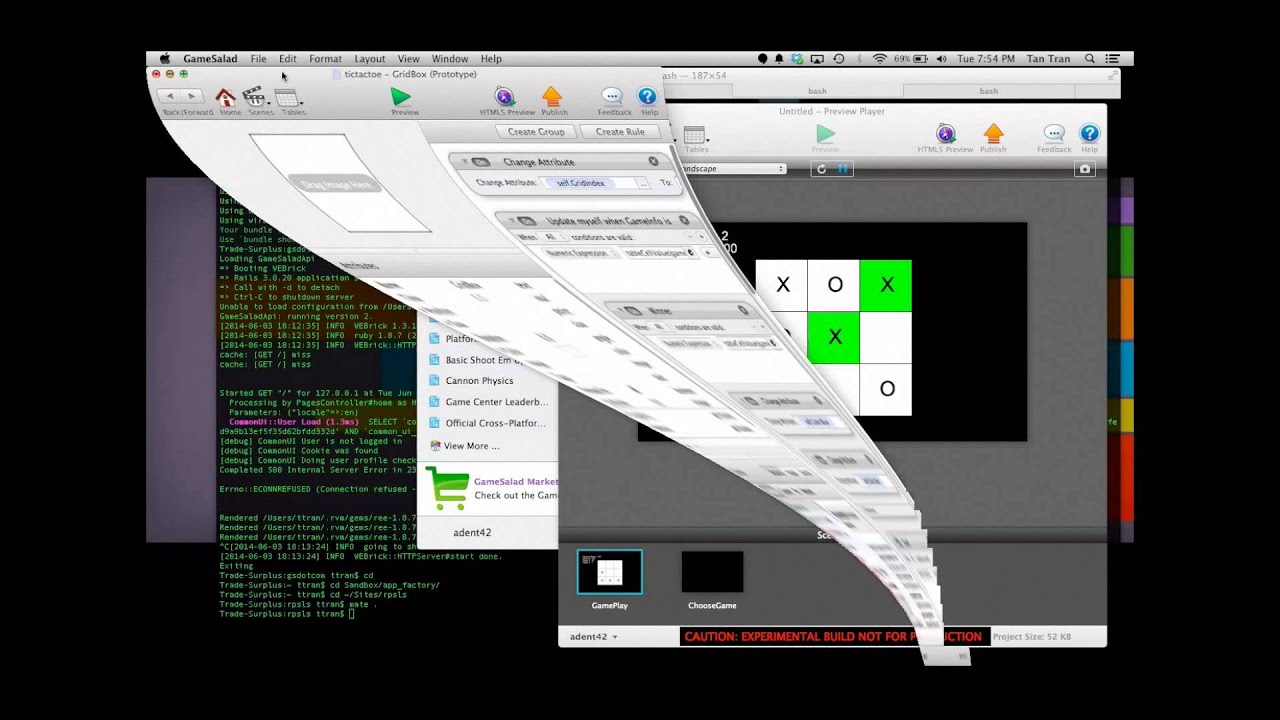
Task: Click HTML5 Preview icon in GridBox toolbar
Action: [x=505, y=97]
